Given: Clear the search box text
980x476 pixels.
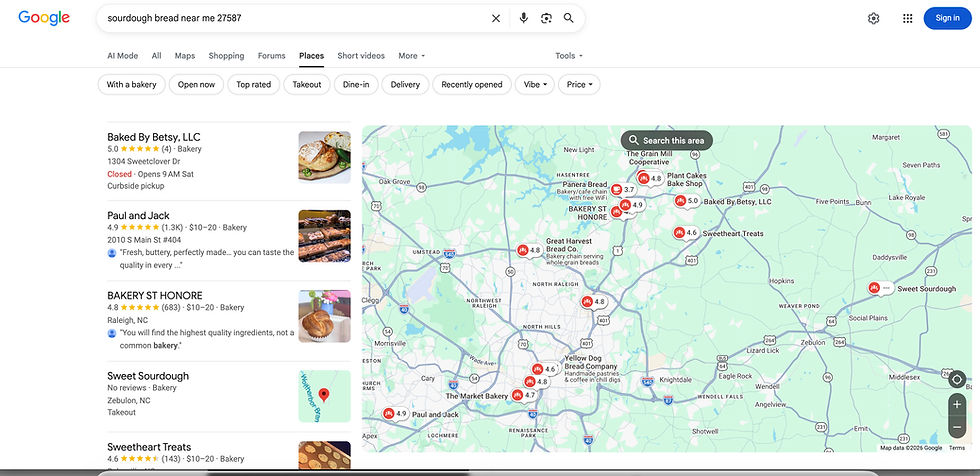Looking at the screenshot, I should click(496, 19).
